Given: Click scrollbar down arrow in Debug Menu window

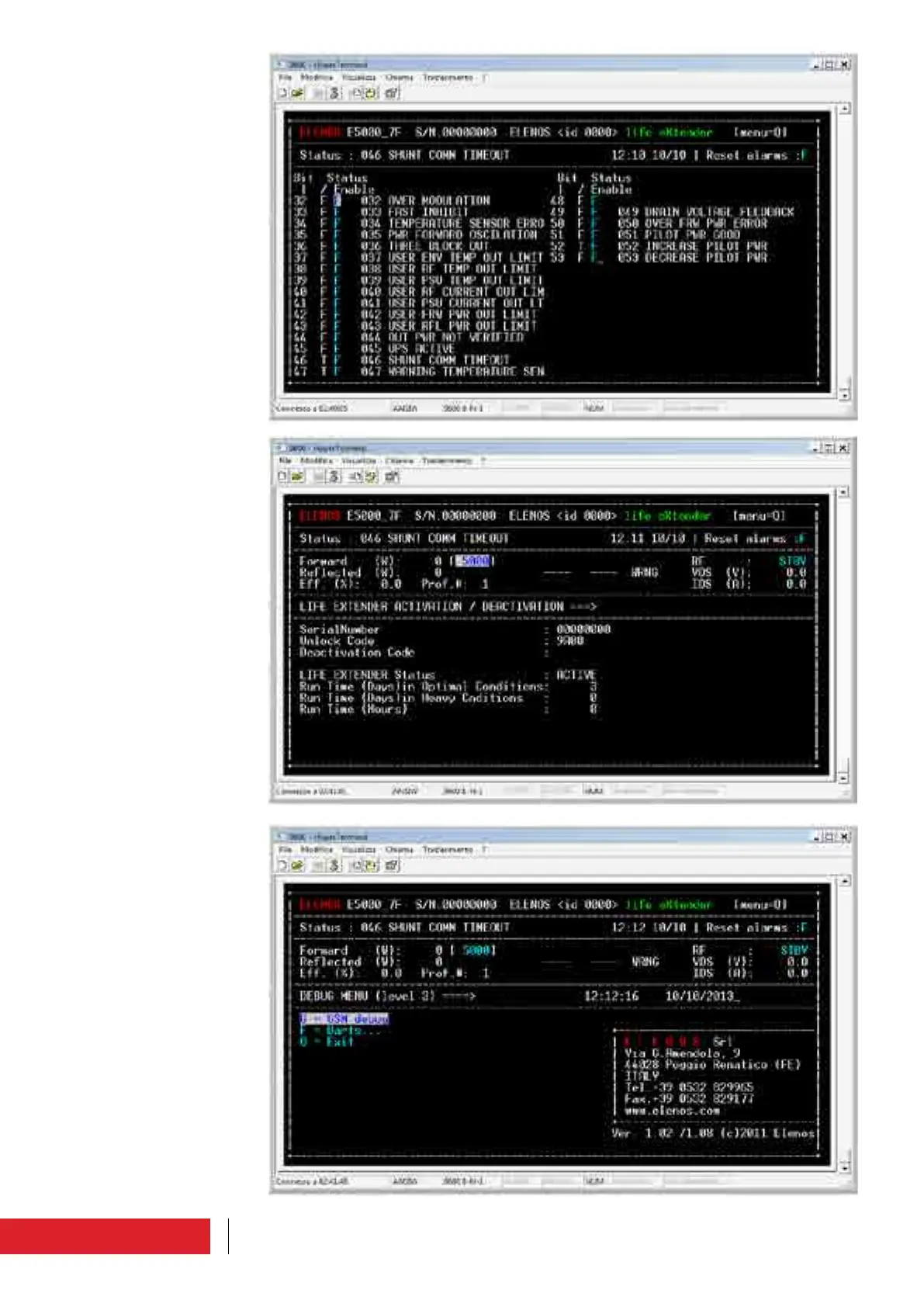Looking at the screenshot, I should click(x=844, y=1167).
